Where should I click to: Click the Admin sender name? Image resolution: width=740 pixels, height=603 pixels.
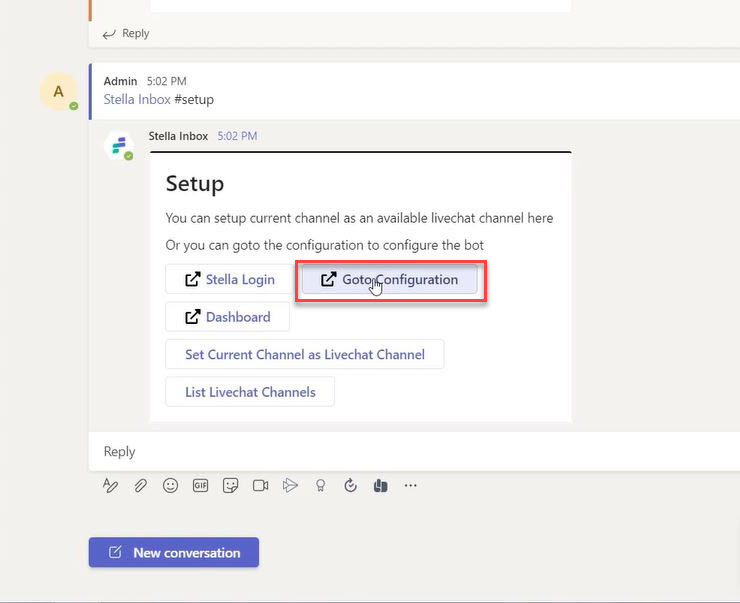coord(120,81)
